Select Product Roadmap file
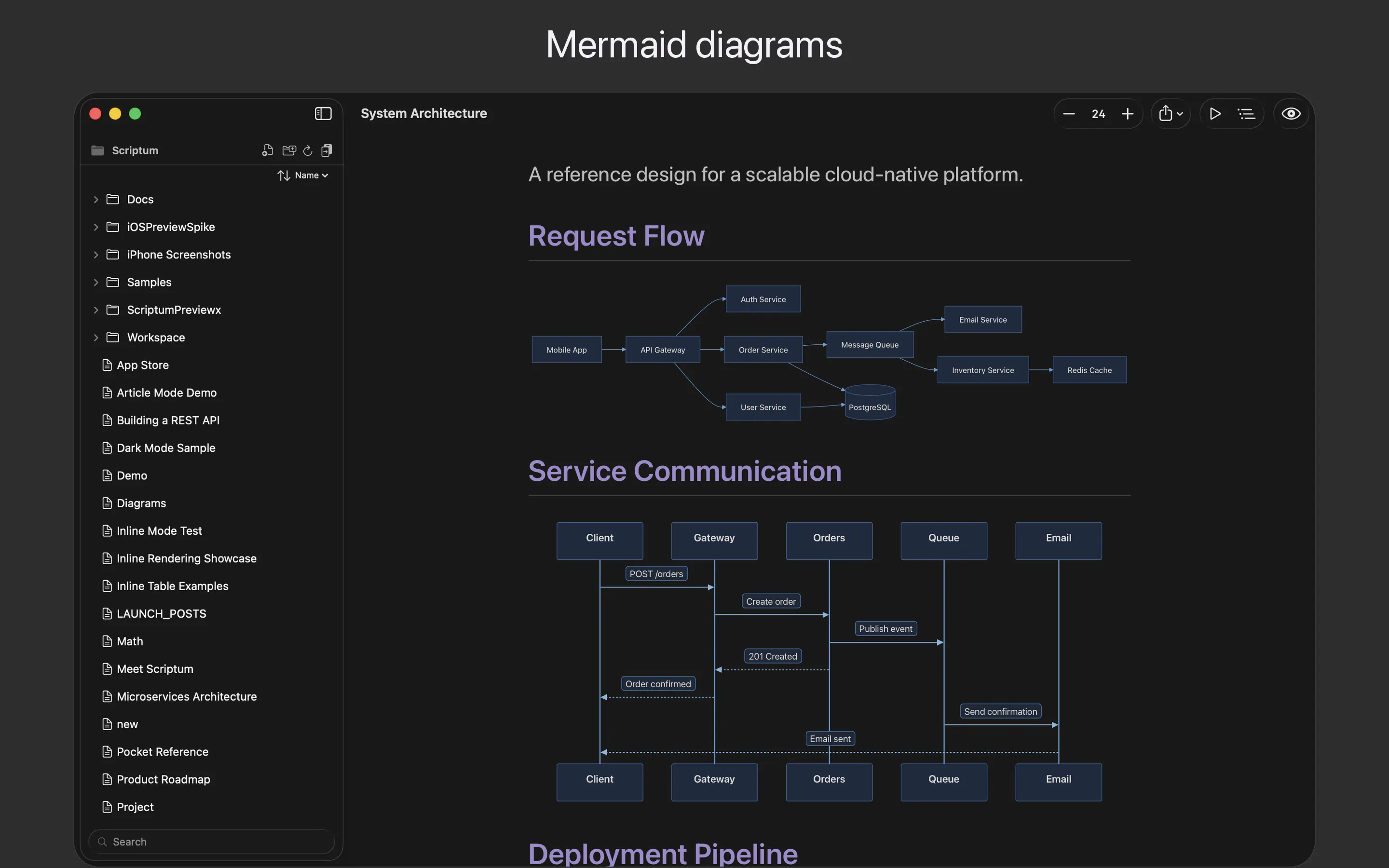The width and height of the screenshot is (1389, 868). tap(211, 779)
